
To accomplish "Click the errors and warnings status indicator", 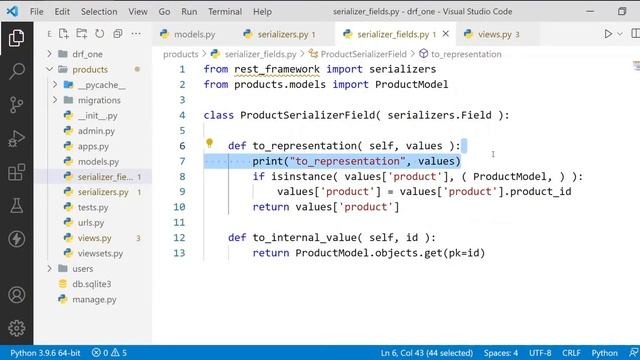I will [109, 353].
